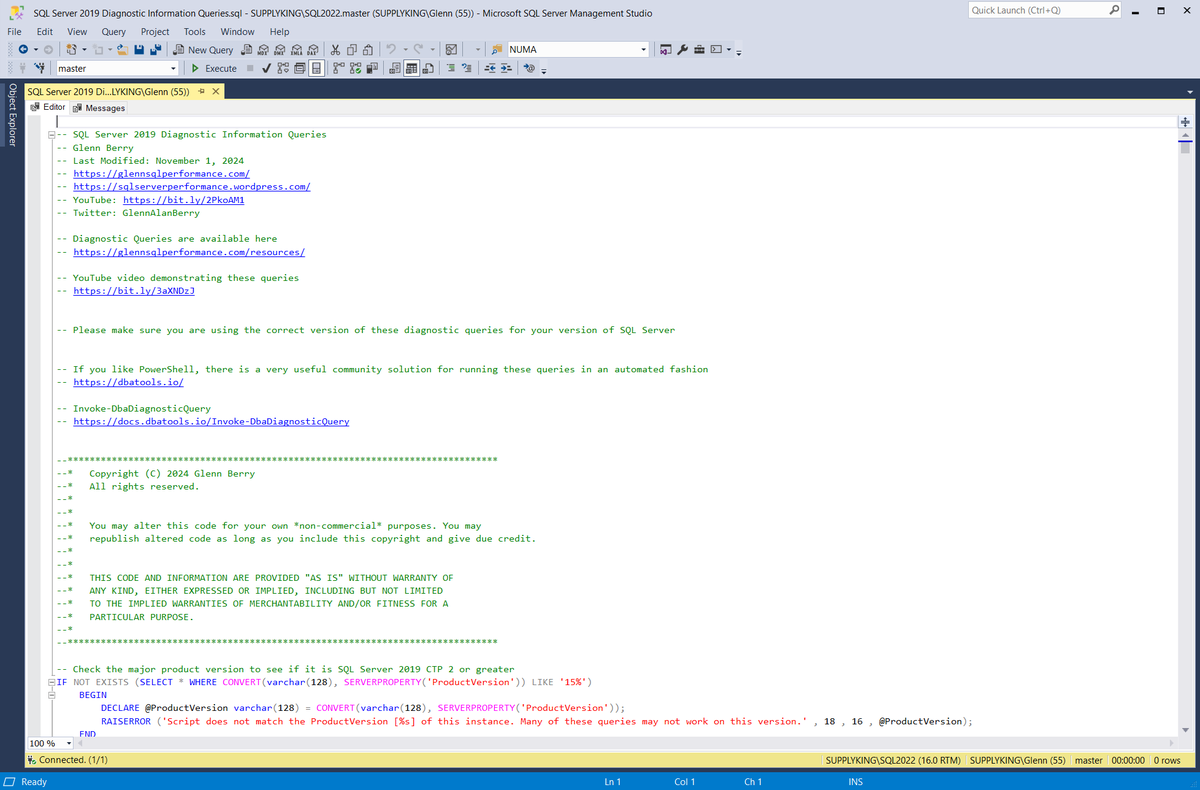Open the Toolbox icon
The width and height of the screenshot is (1200, 790).
point(699,49)
